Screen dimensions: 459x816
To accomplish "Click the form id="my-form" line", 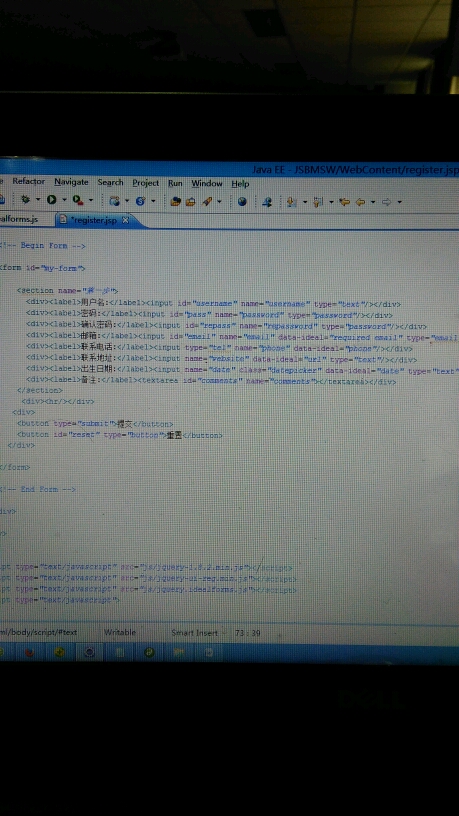I will point(43,269).
